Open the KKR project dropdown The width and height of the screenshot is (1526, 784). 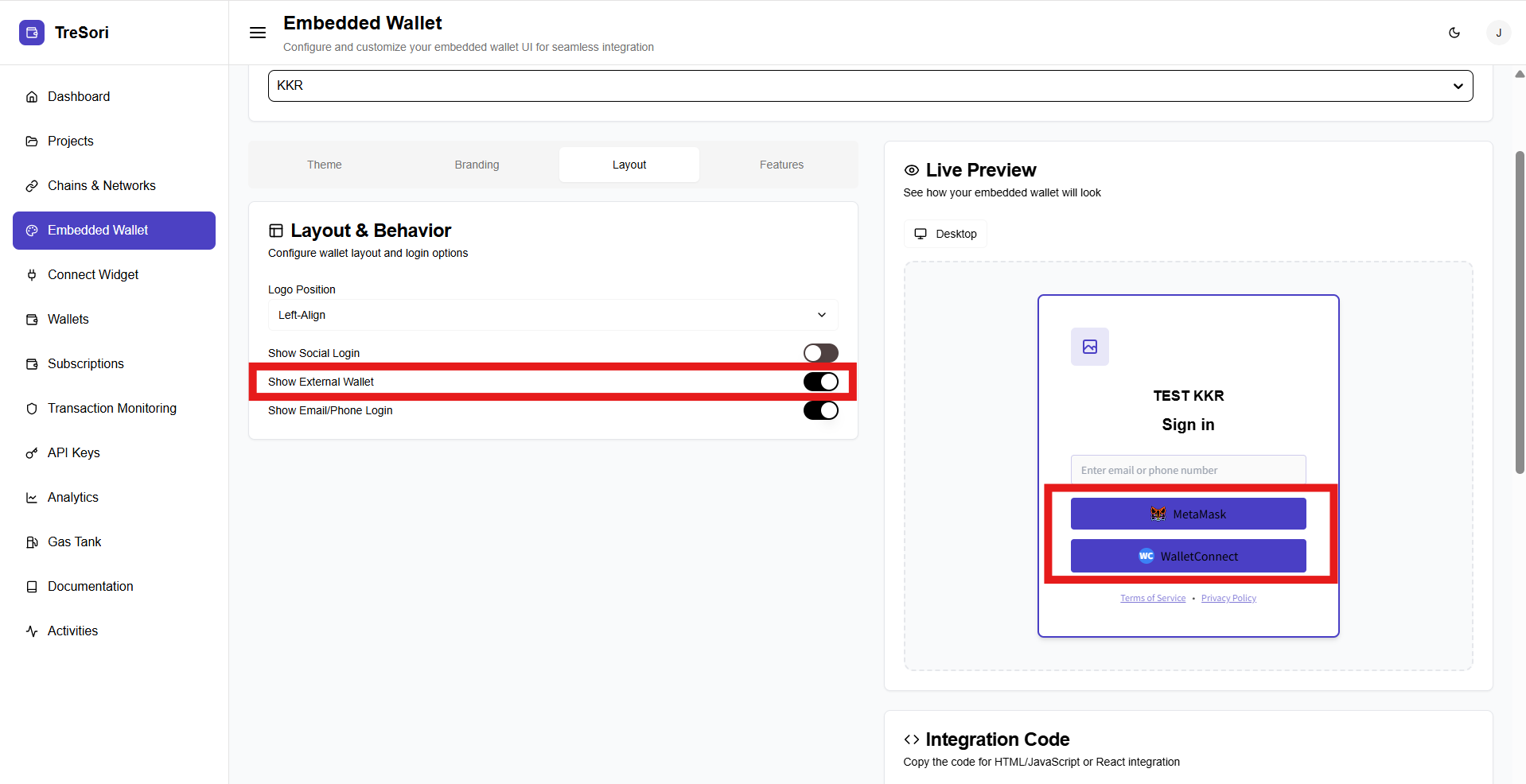point(870,86)
